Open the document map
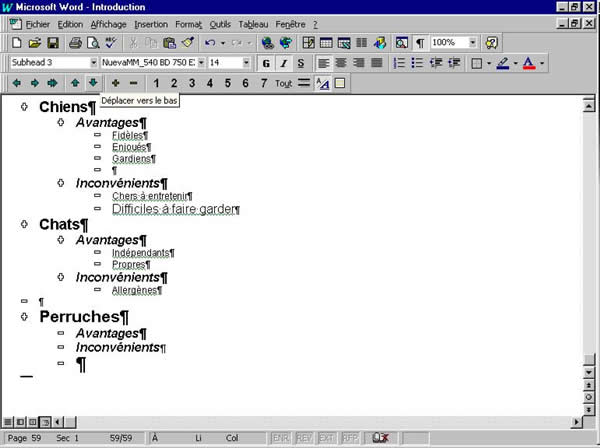The height and width of the screenshot is (448, 600). pyautogui.click(x=401, y=43)
